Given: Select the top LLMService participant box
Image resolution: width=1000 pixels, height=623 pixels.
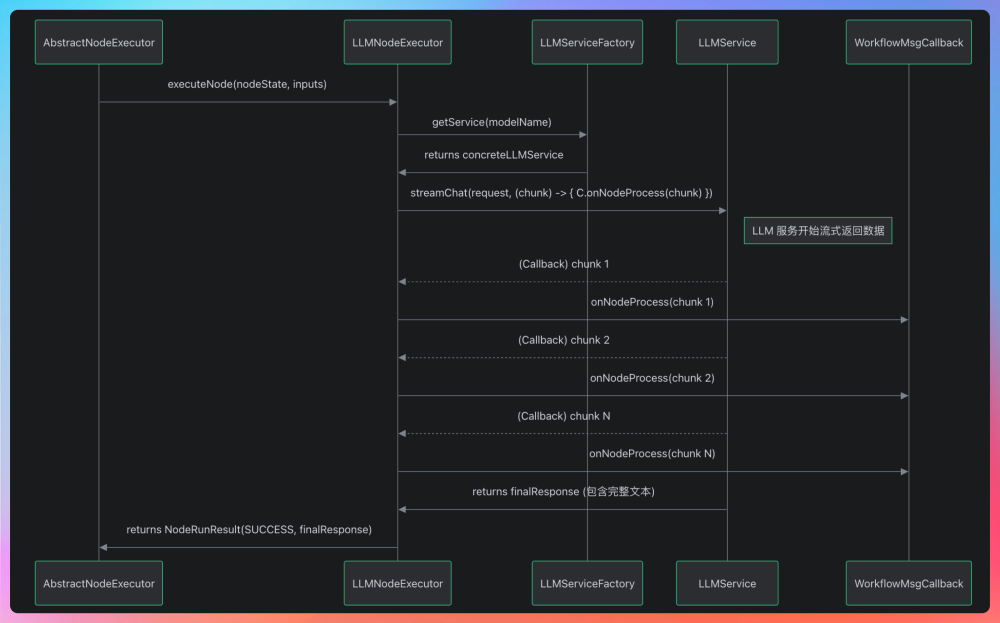Looking at the screenshot, I should (x=727, y=43).
